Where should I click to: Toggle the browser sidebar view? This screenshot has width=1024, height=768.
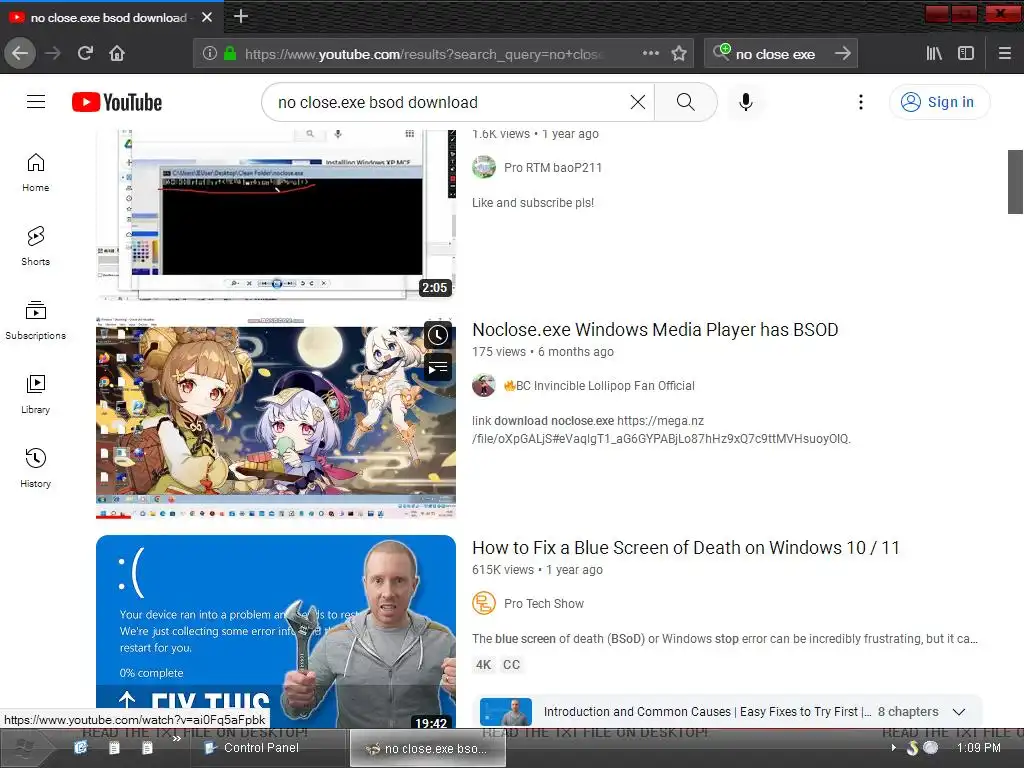[966, 53]
